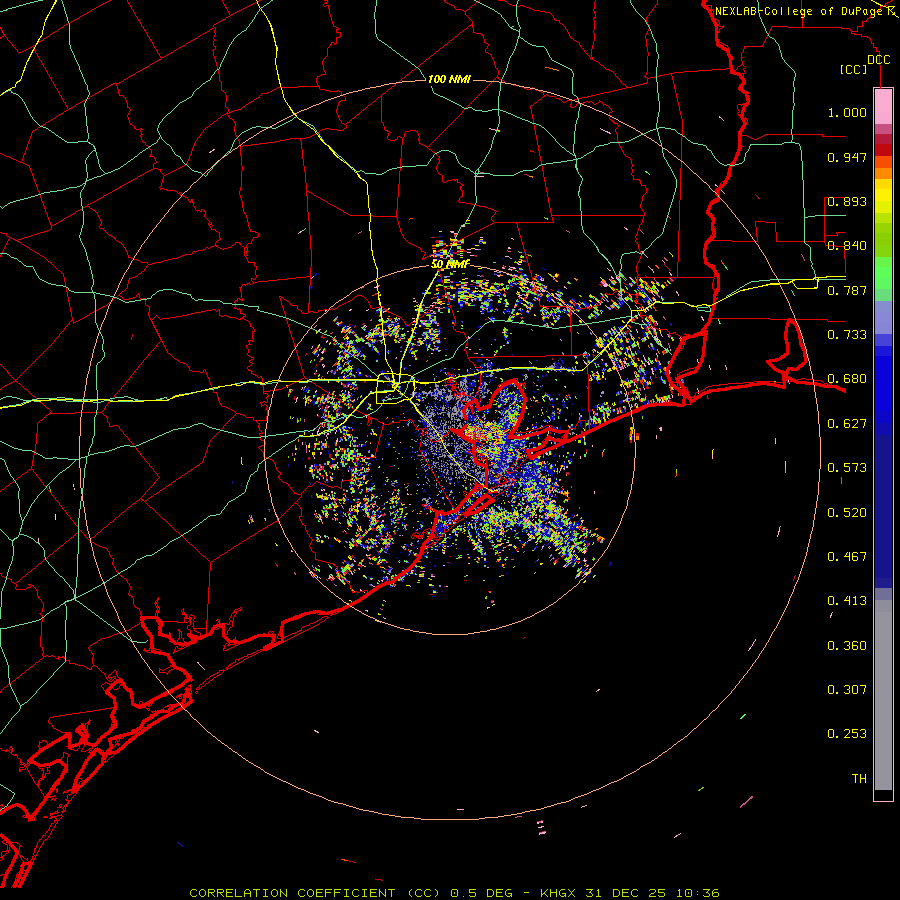Click the KHGX radar site identifier
The width and height of the screenshot is (900, 900).
[x=557, y=893]
